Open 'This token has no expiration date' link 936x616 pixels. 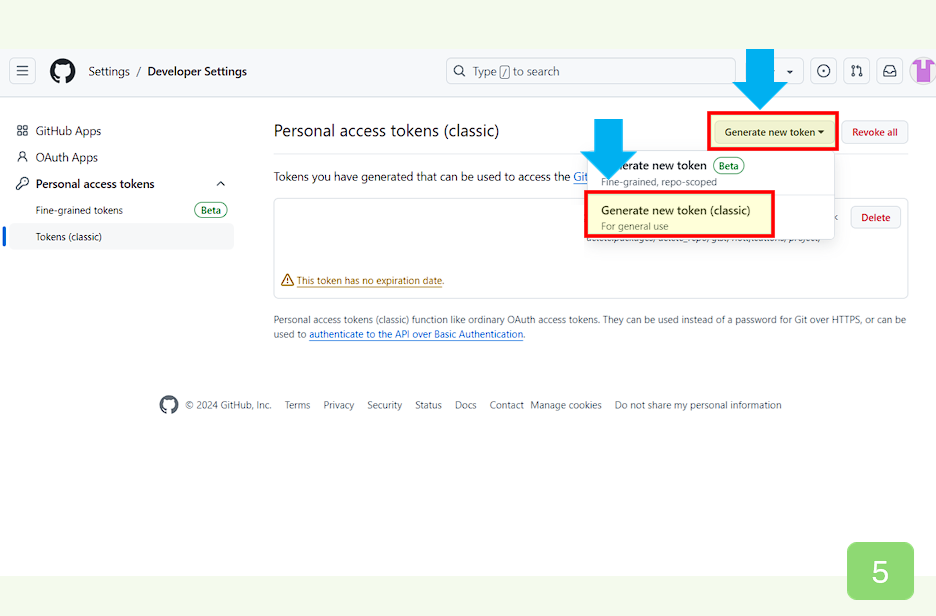click(x=370, y=281)
